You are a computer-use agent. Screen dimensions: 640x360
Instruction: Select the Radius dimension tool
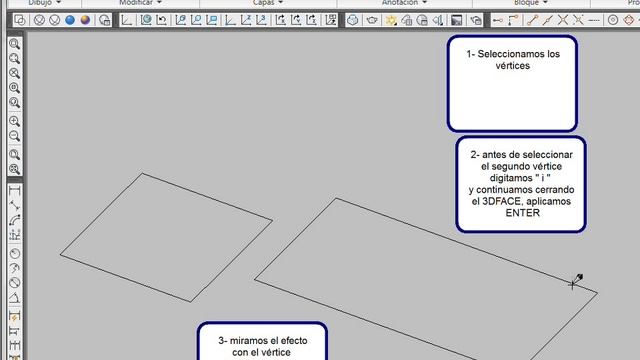pos(15,253)
